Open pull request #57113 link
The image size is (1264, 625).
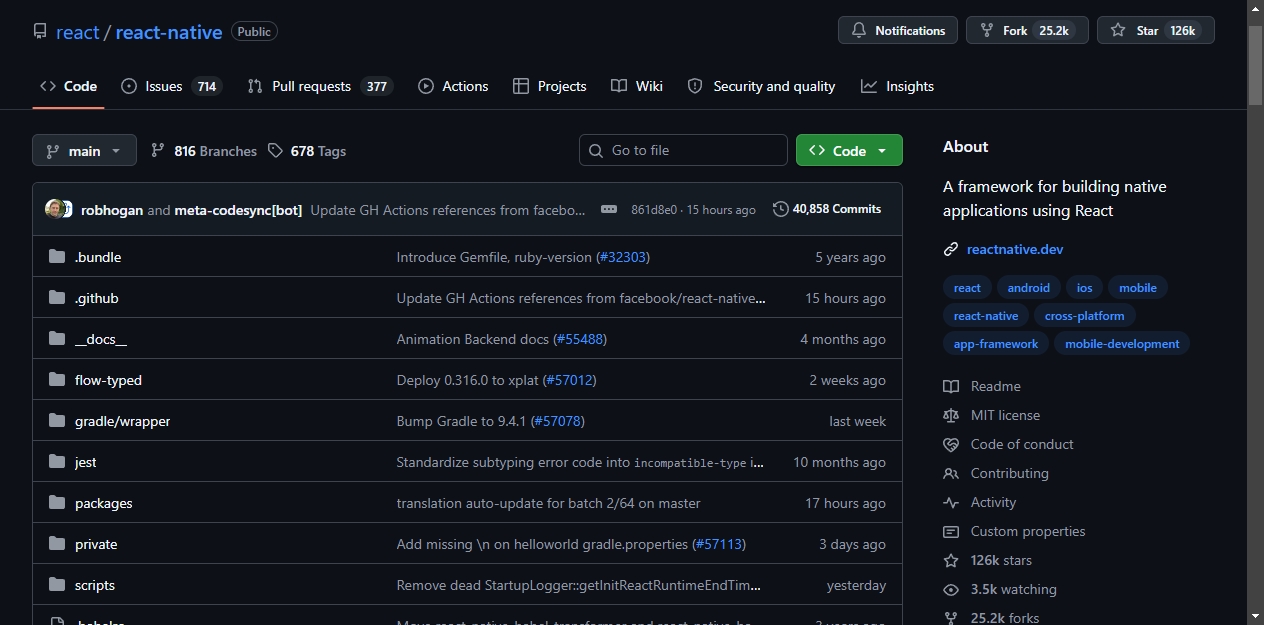pyautogui.click(x=719, y=544)
